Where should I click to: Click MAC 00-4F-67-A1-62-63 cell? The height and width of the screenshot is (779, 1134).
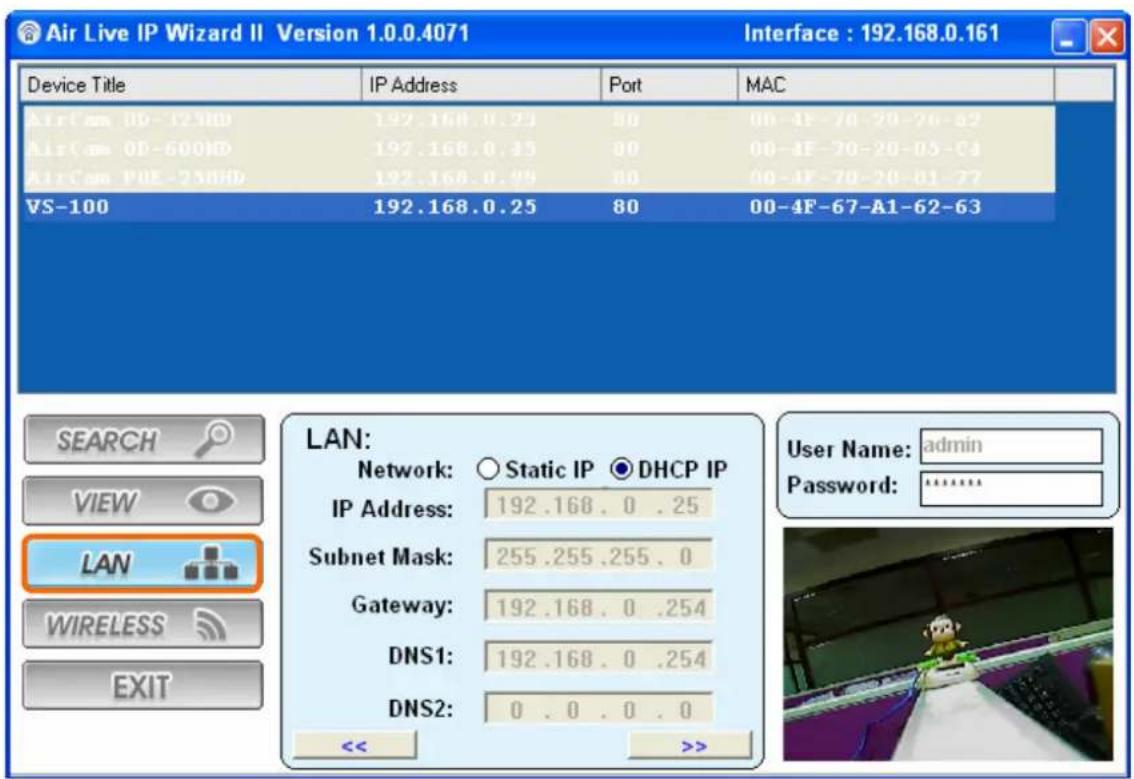pos(865,207)
